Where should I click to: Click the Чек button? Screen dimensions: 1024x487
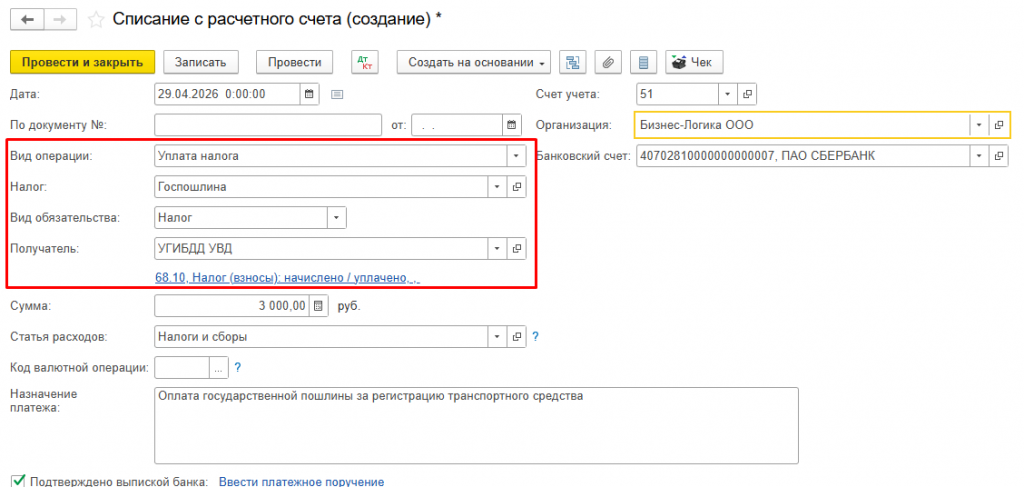click(x=694, y=63)
